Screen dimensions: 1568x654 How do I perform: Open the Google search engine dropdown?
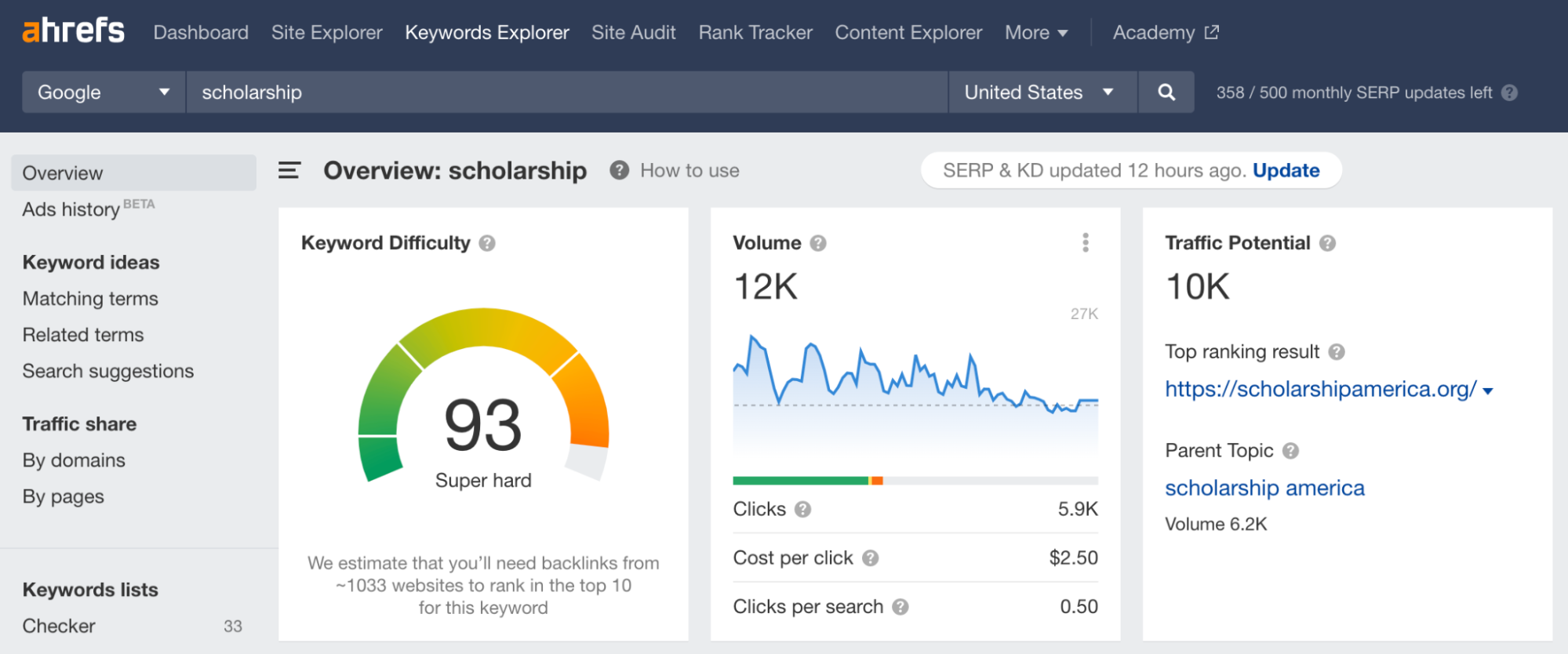tap(104, 93)
